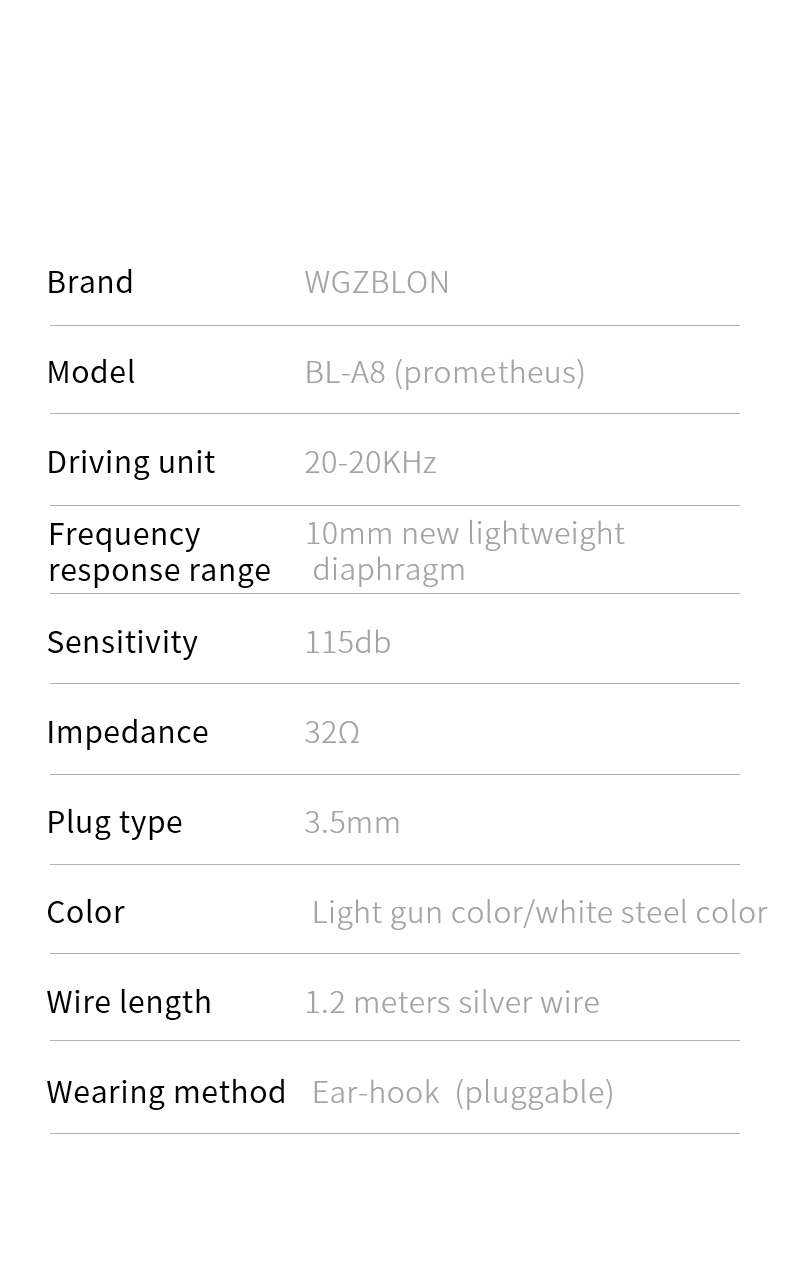Select the Light gun color/white steel color text

click(x=539, y=912)
